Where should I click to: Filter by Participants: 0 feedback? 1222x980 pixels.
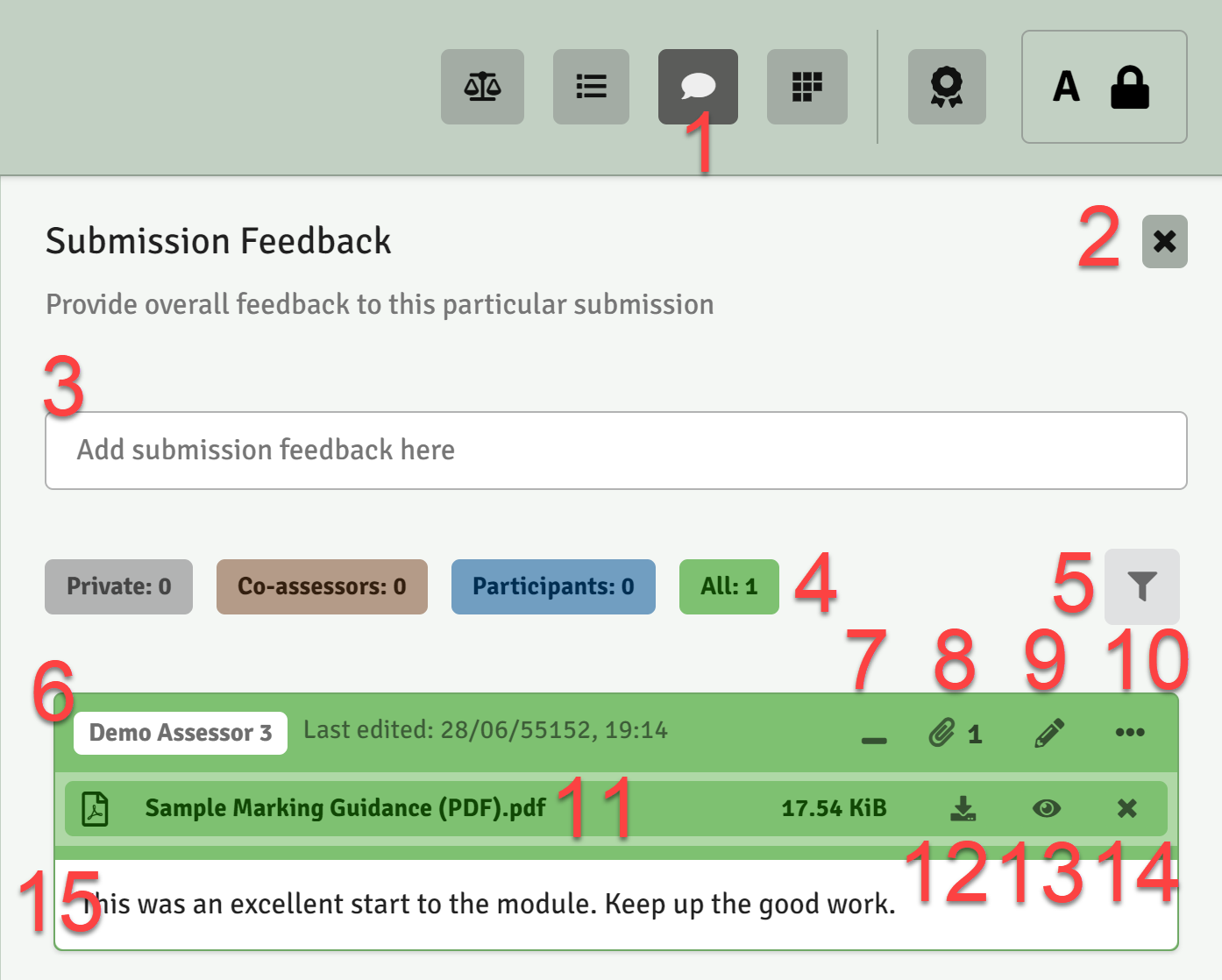[x=553, y=586]
